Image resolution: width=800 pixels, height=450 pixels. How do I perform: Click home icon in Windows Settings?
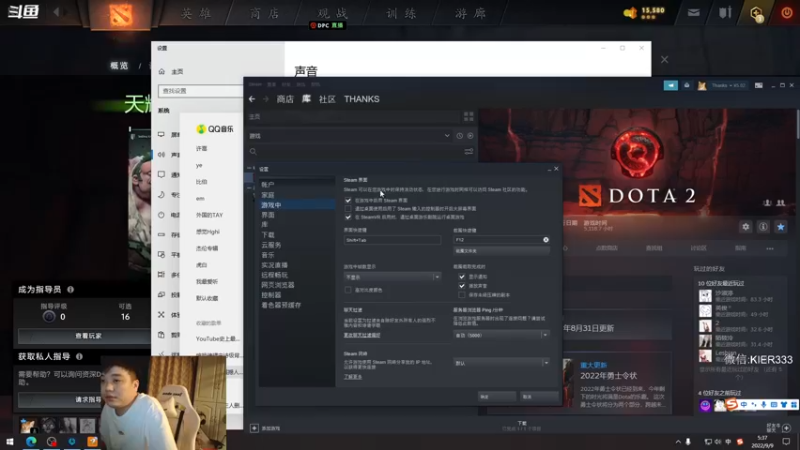coord(162,71)
